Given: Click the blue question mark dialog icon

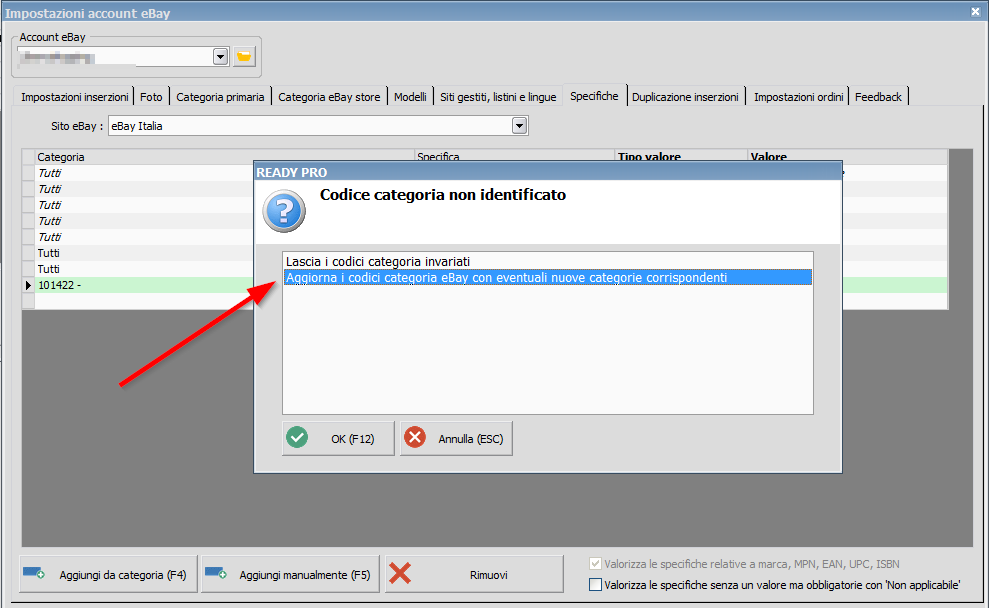Looking at the screenshot, I should (x=284, y=211).
